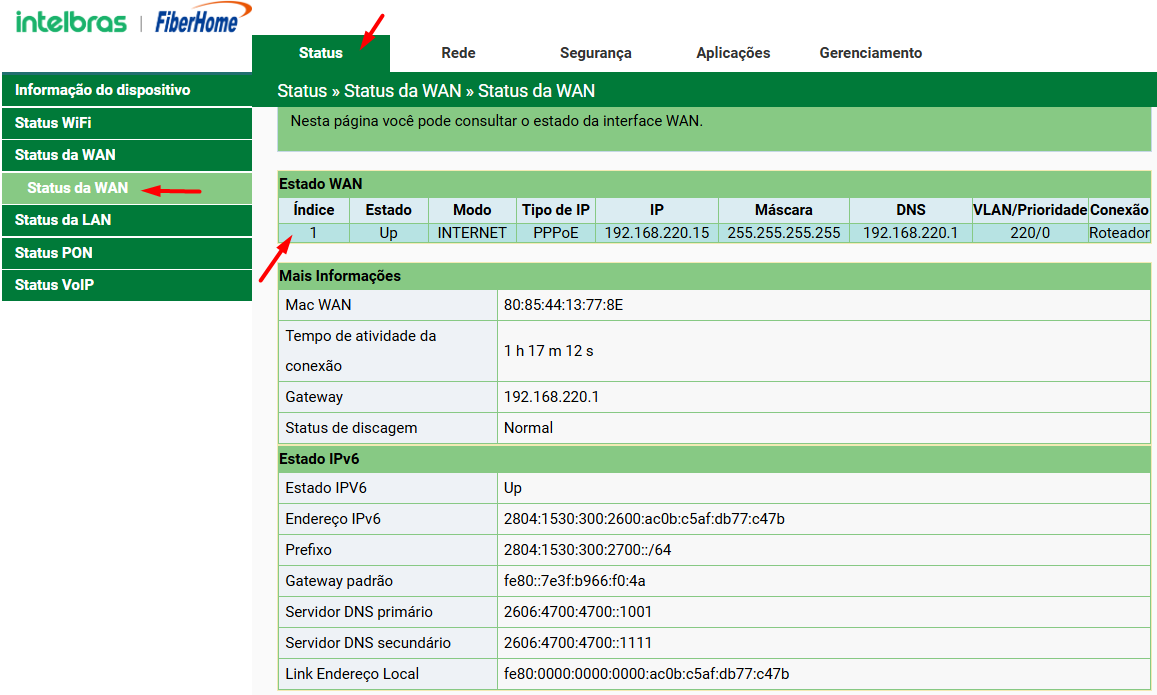
Task: Go to the Aplicações tab
Action: point(733,53)
